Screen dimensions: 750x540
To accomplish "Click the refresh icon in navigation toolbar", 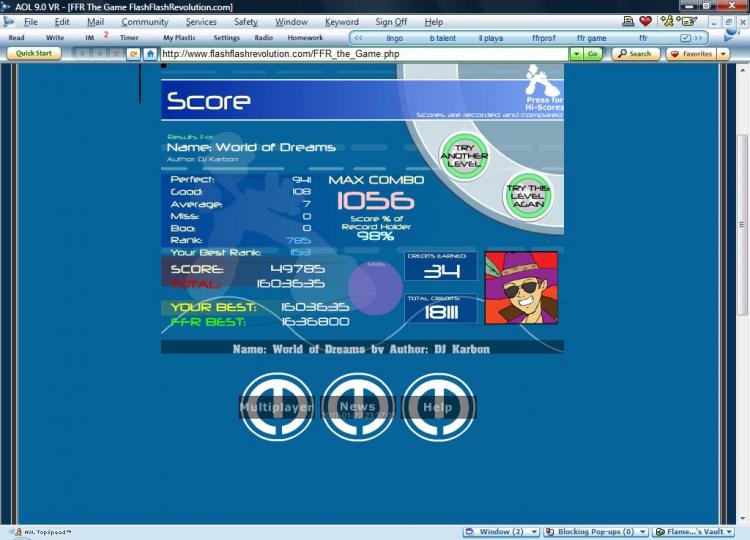I will pyautogui.click(x=133, y=54).
